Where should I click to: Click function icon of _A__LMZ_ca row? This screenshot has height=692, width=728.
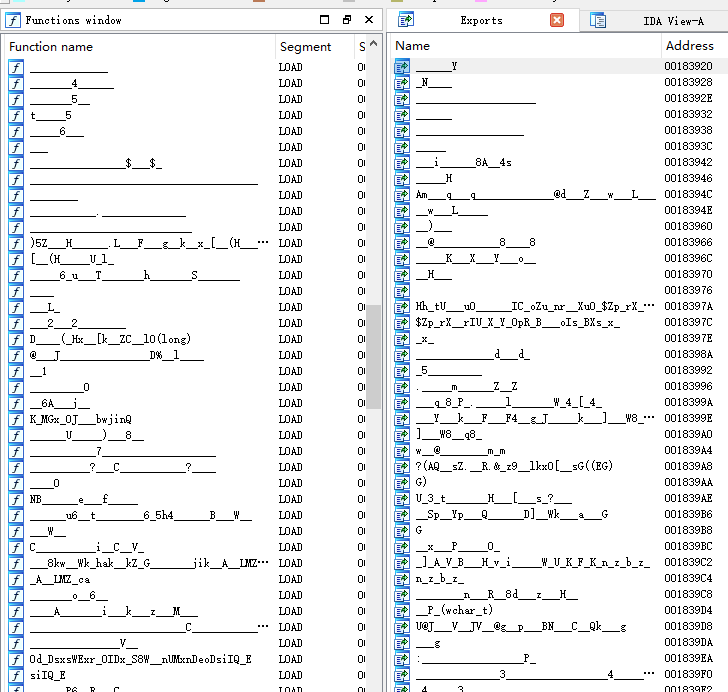pos(16,580)
